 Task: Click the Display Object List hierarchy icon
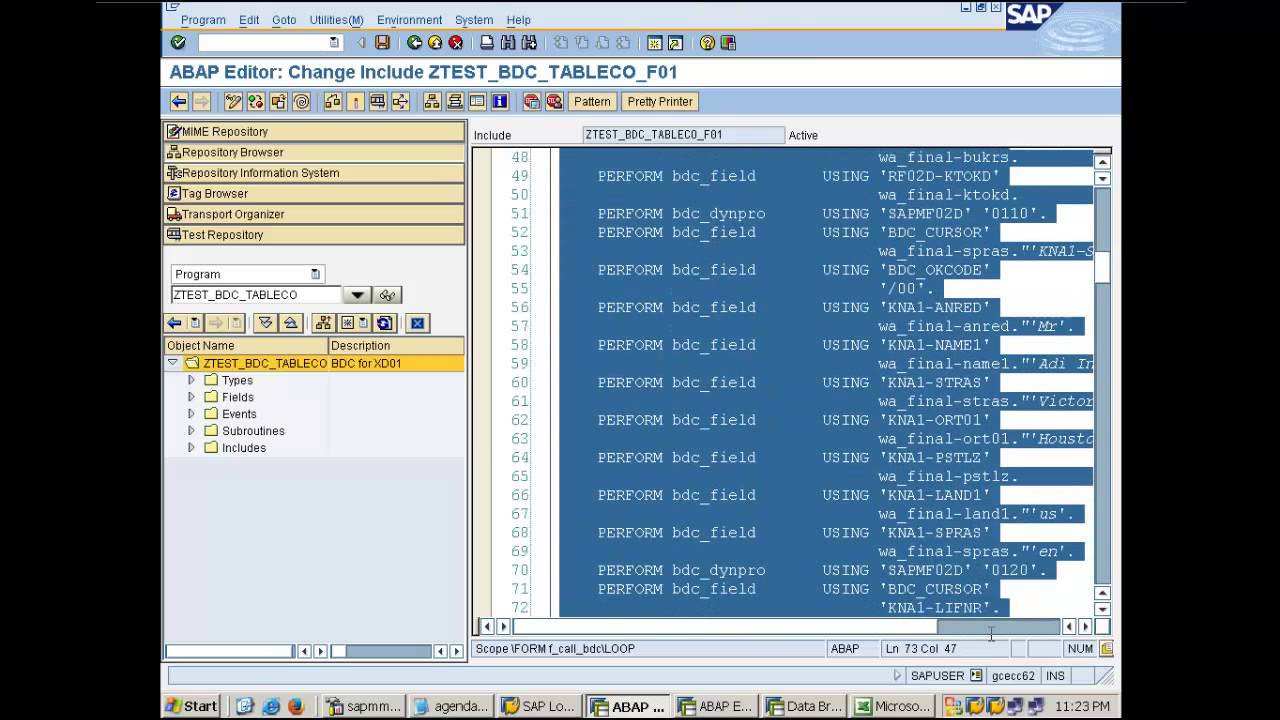tap(432, 101)
